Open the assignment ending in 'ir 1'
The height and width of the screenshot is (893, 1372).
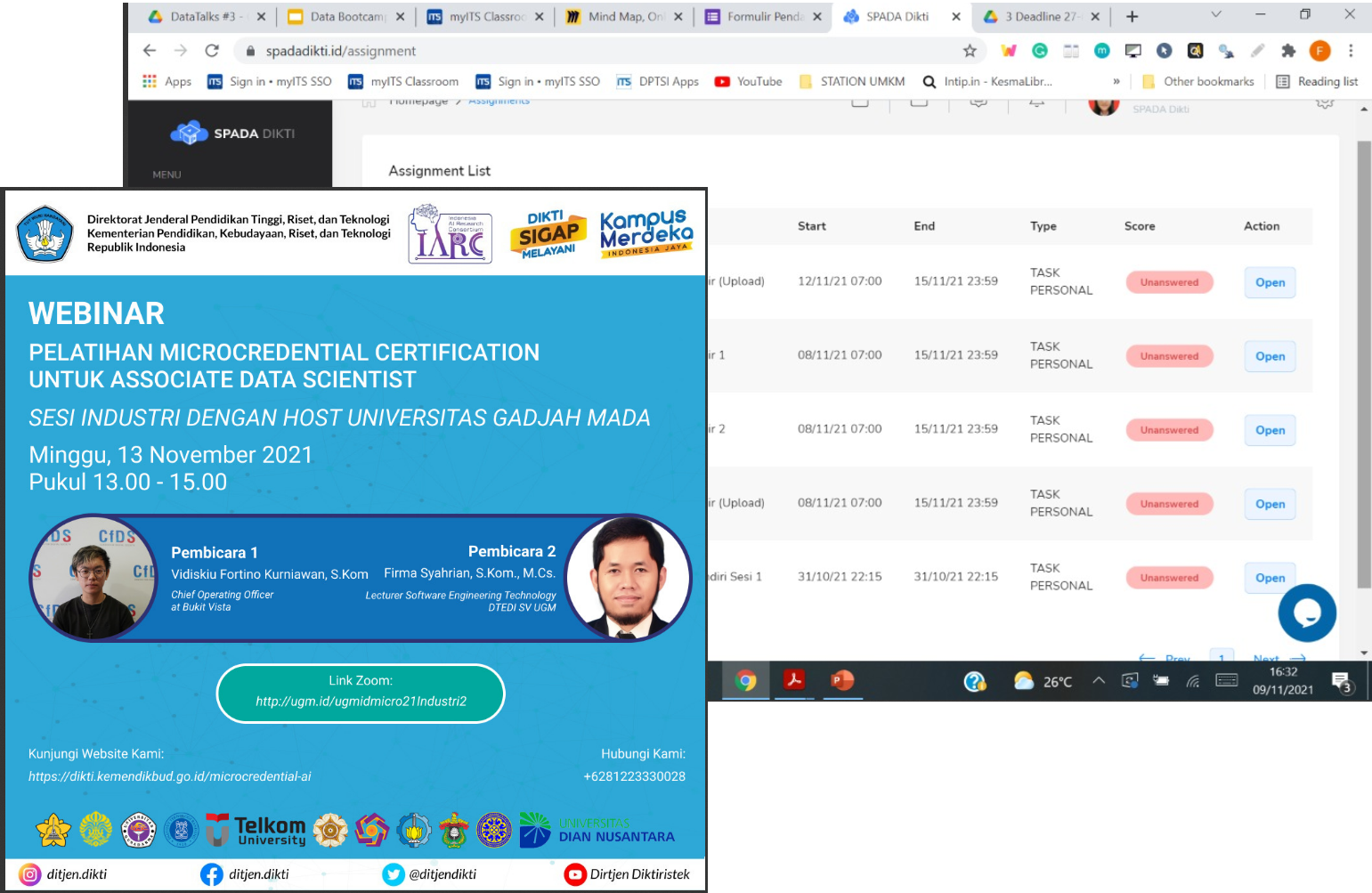pos(1270,356)
